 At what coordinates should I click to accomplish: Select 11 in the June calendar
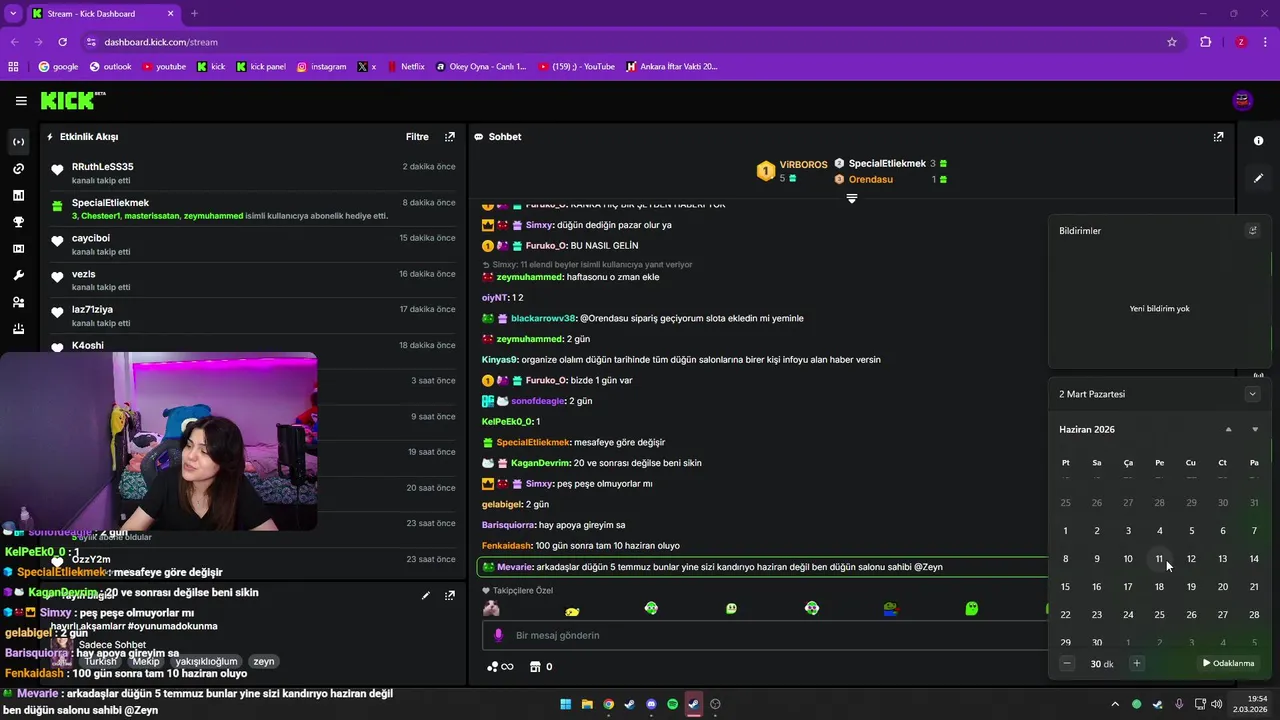[1159, 559]
